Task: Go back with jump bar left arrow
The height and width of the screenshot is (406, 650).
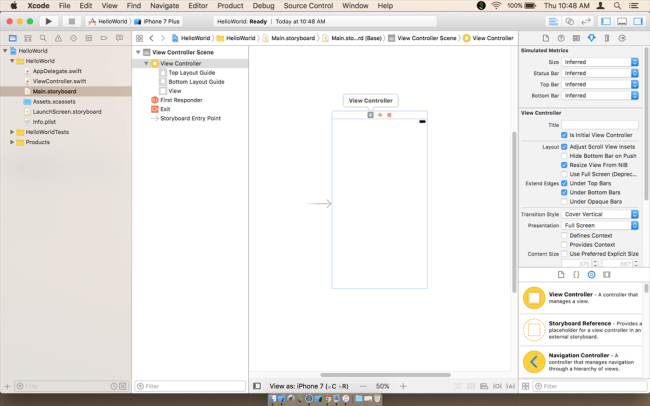Action: 151,38
